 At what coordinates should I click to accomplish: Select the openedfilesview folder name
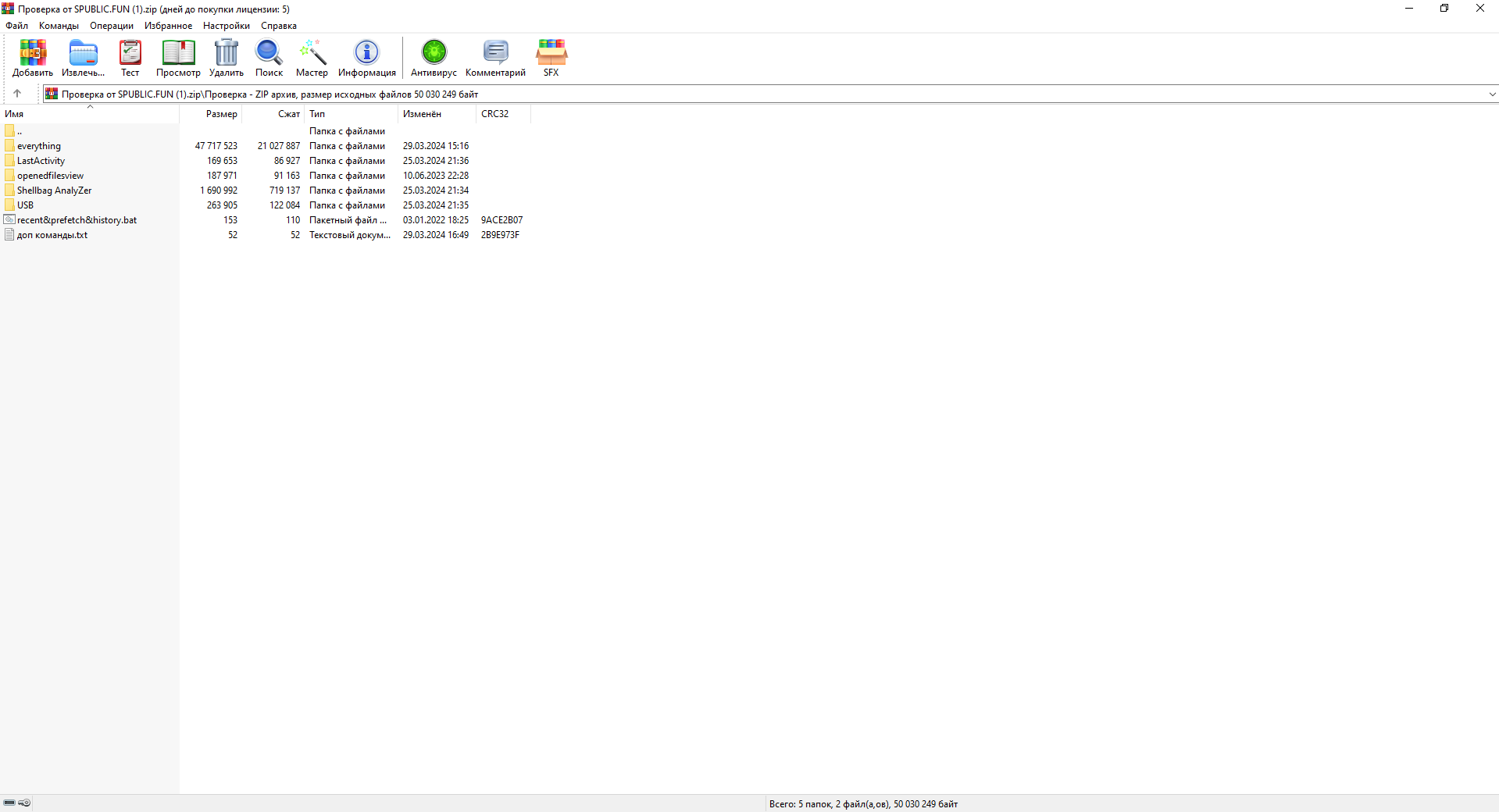coord(51,176)
